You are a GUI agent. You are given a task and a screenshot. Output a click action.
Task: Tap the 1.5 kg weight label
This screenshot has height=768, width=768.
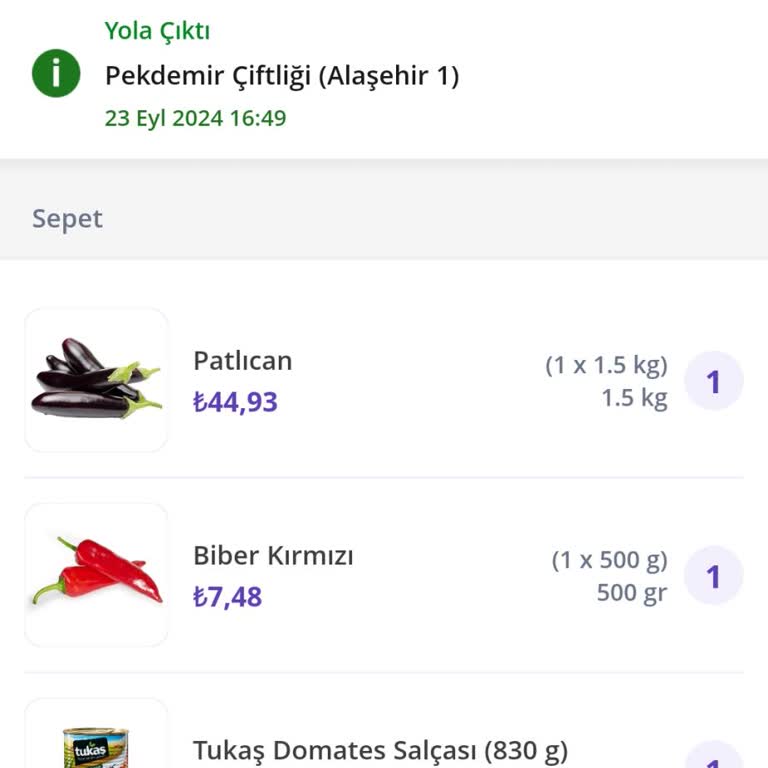635,398
